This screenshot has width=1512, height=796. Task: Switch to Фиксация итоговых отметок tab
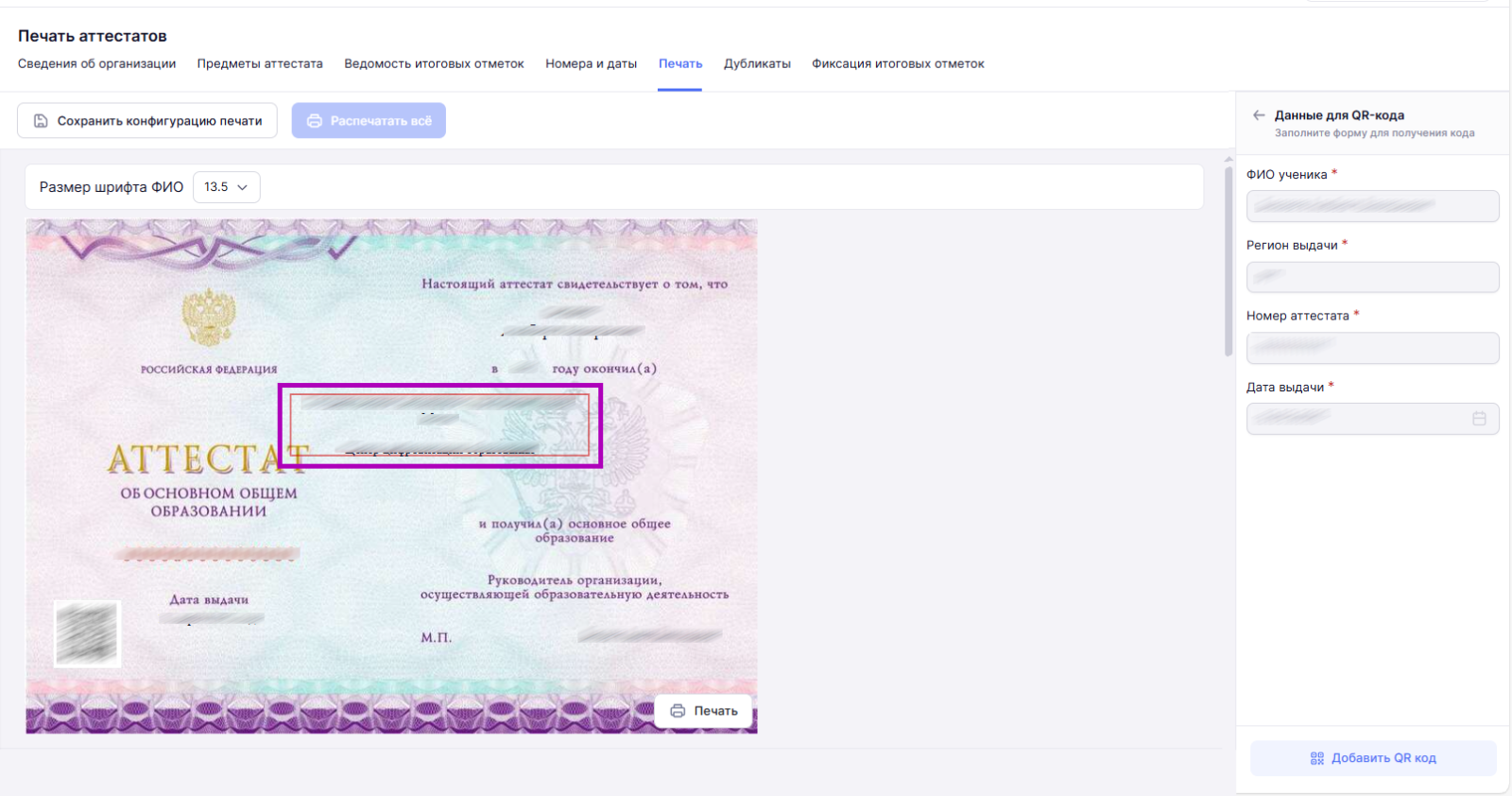[898, 64]
